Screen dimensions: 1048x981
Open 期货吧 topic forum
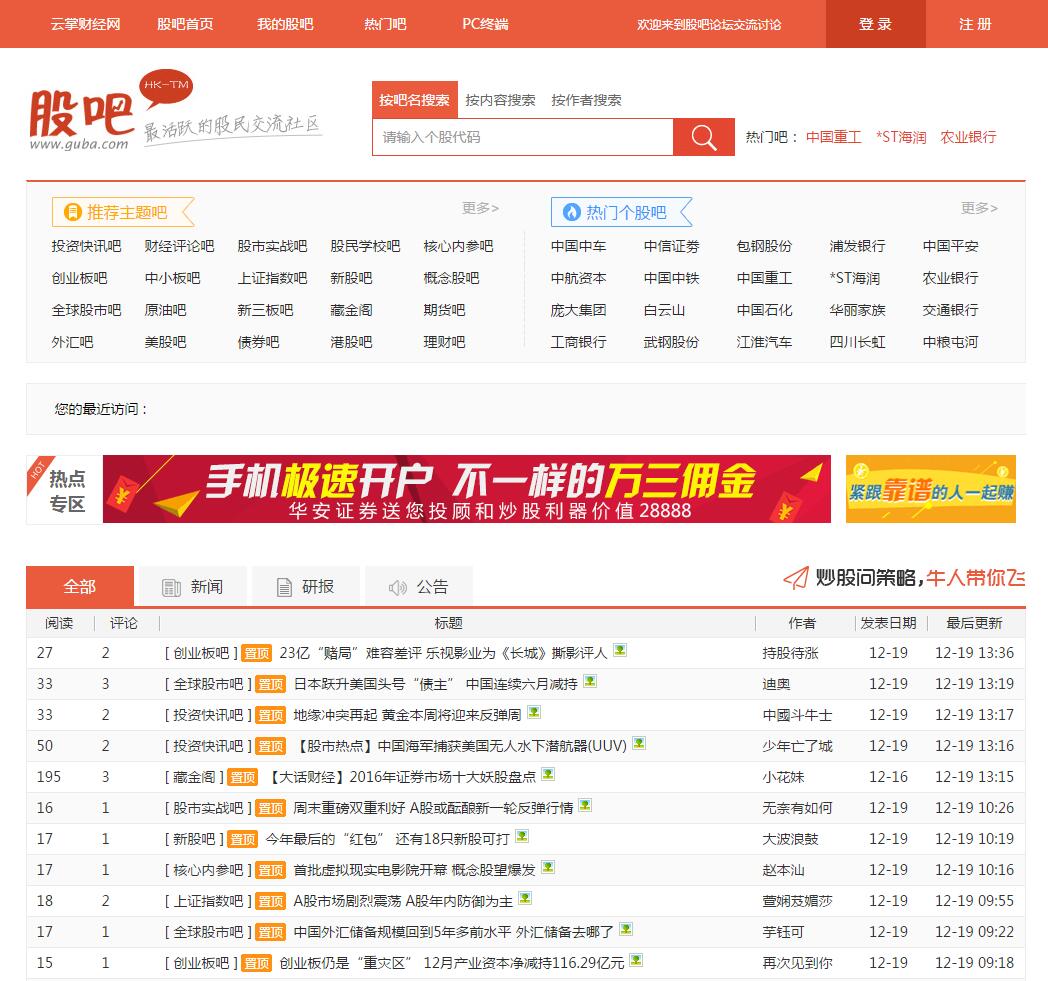(444, 310)
